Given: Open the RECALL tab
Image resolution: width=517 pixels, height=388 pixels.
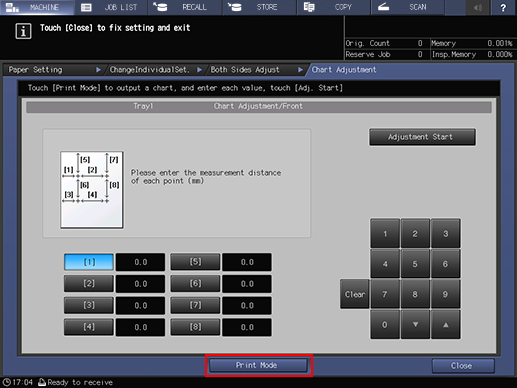Looking at the screenshot, I should click(185, 7).
